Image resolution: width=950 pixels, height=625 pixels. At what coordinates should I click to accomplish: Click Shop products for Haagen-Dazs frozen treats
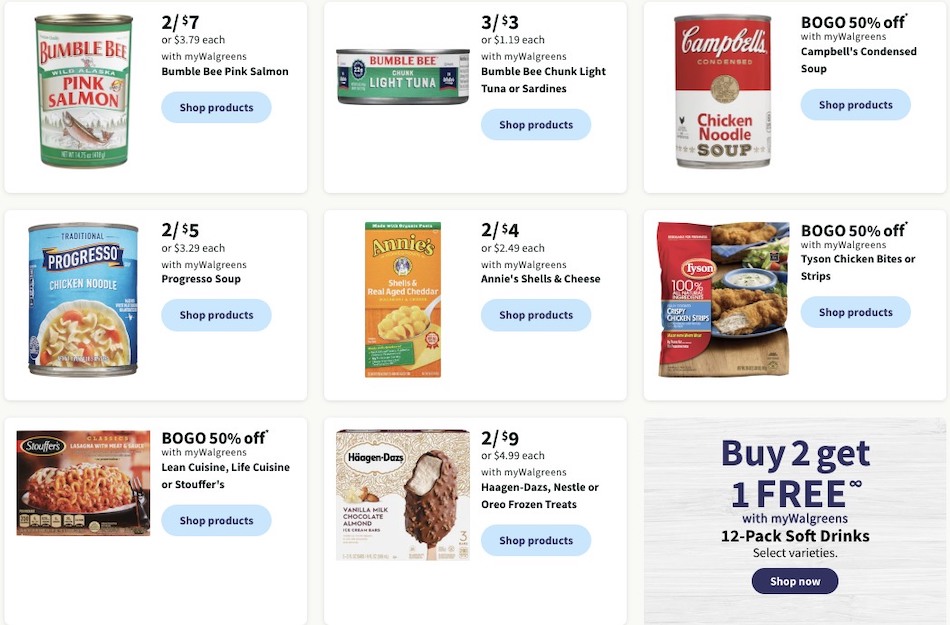[536, 540]
